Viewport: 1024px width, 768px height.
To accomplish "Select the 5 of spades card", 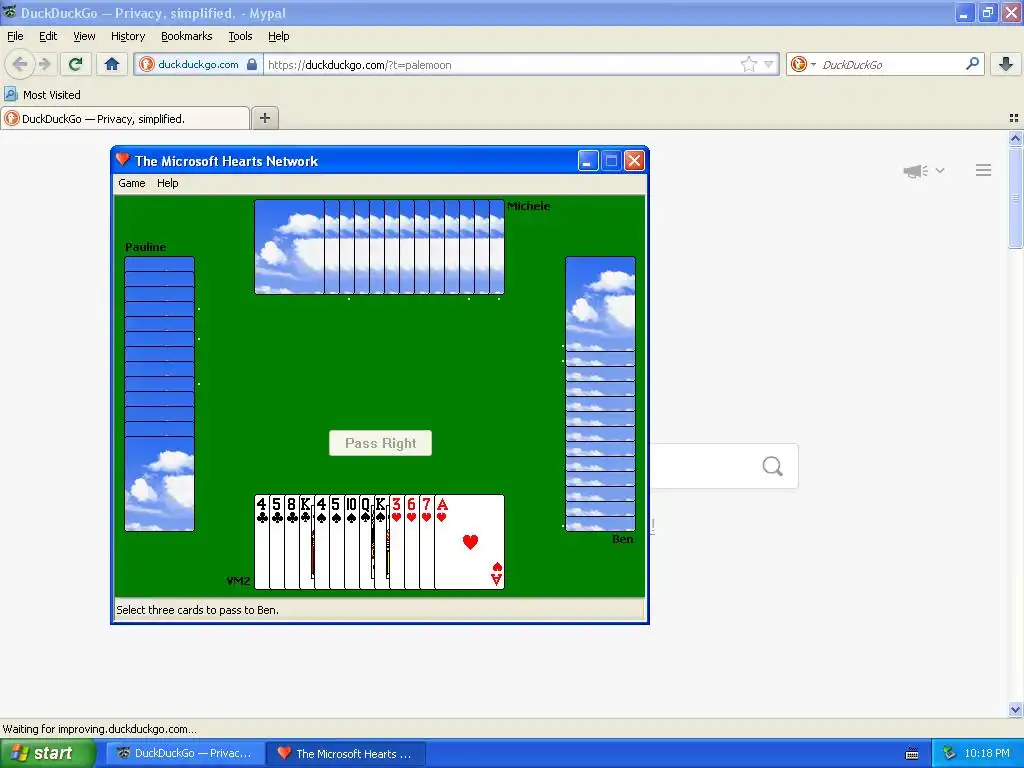I will 336,542.
